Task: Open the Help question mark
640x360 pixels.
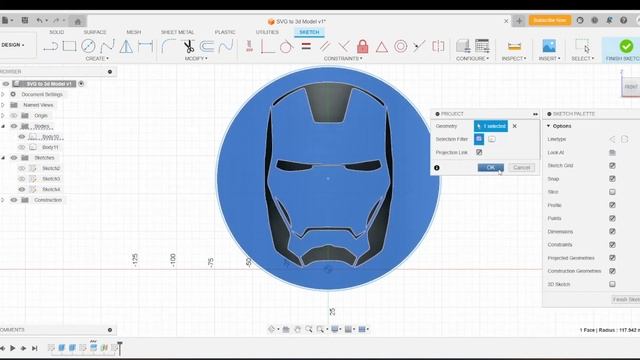Action: click(623, 20)
